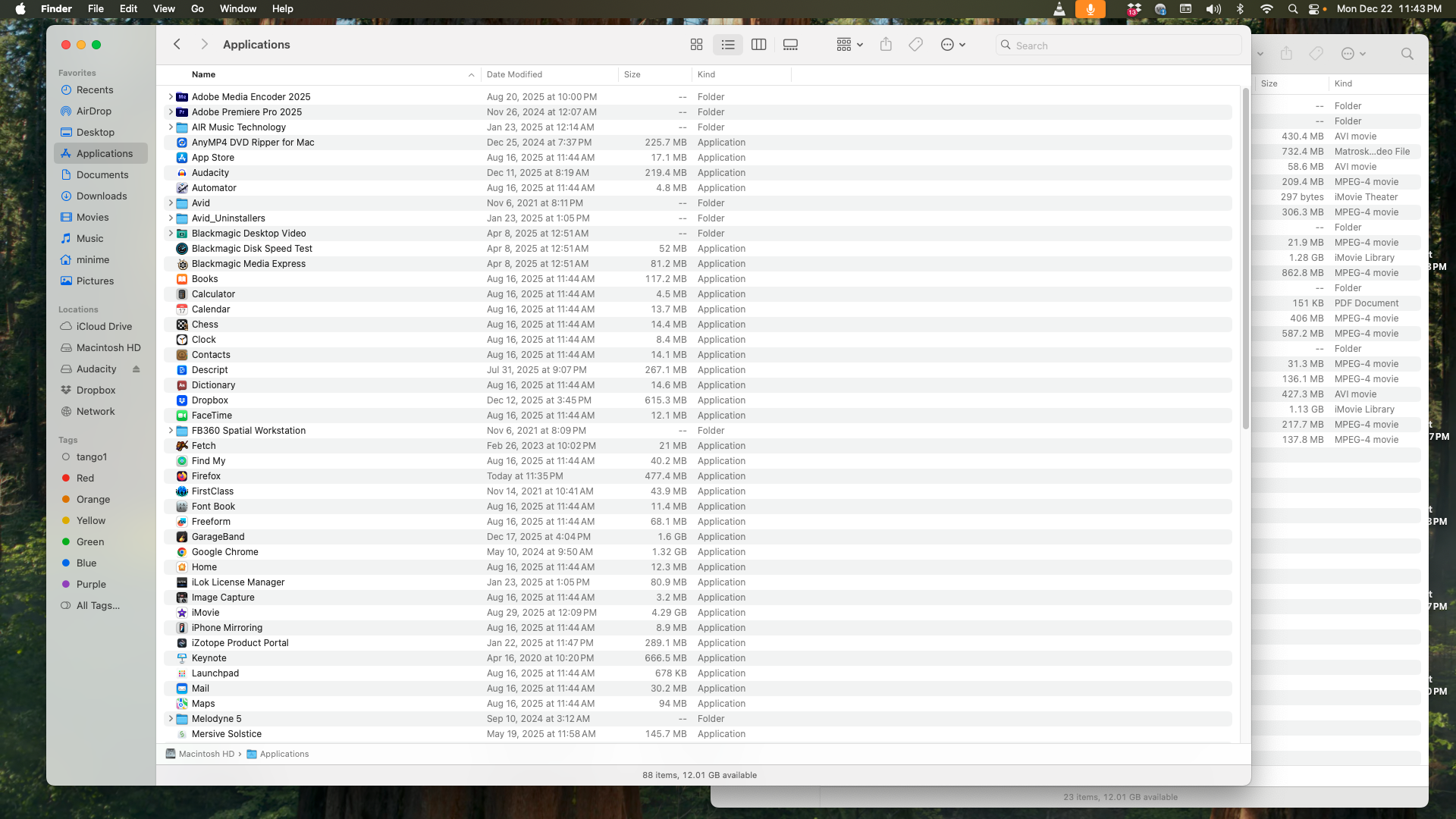Expand the Adobe Media Encoder 2025 folder
The height and width of the screenshot is (819, 1456).
pyautogui.click(x=171, y=97)
